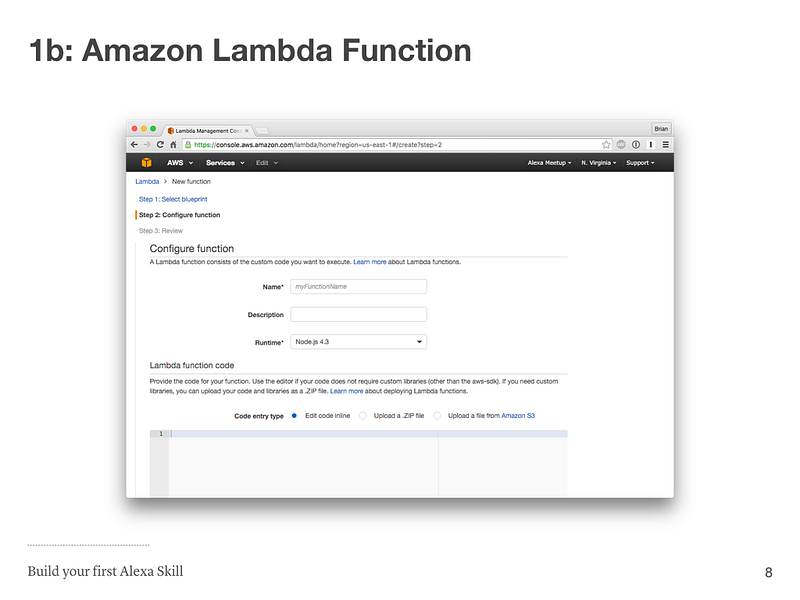Select Upload a .ZIP file option
800x600 pixels.
pyautogui.click(x=363, y=416)
